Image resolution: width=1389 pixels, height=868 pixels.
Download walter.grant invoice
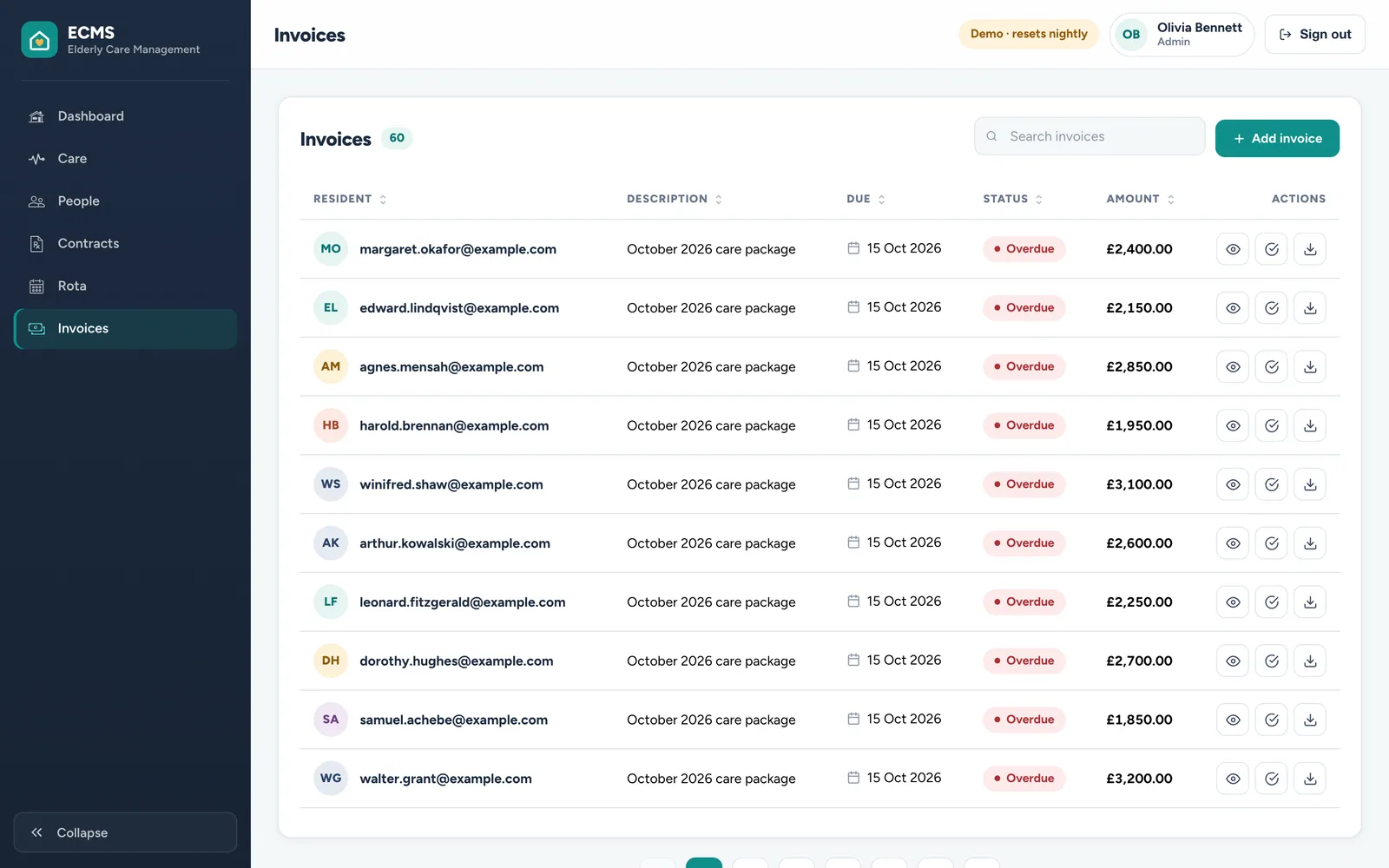pyautogui.click(x=1310, y=779)
